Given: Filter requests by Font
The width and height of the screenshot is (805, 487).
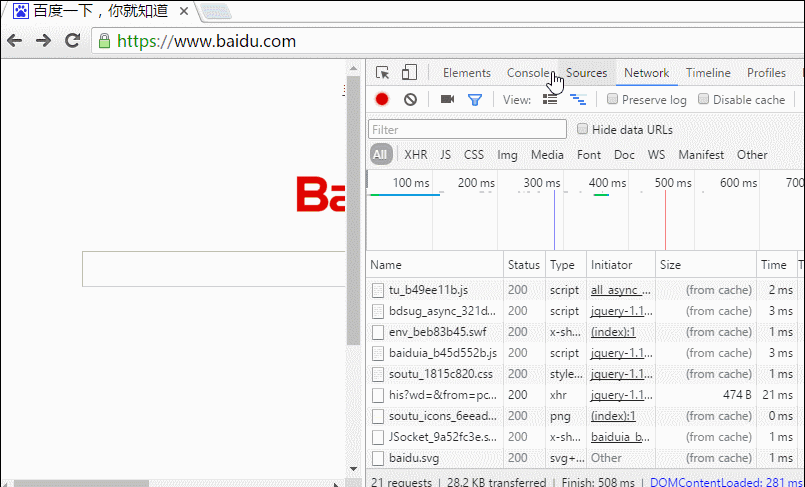Looking at the screenshot, I should click(x=588, y=154).
